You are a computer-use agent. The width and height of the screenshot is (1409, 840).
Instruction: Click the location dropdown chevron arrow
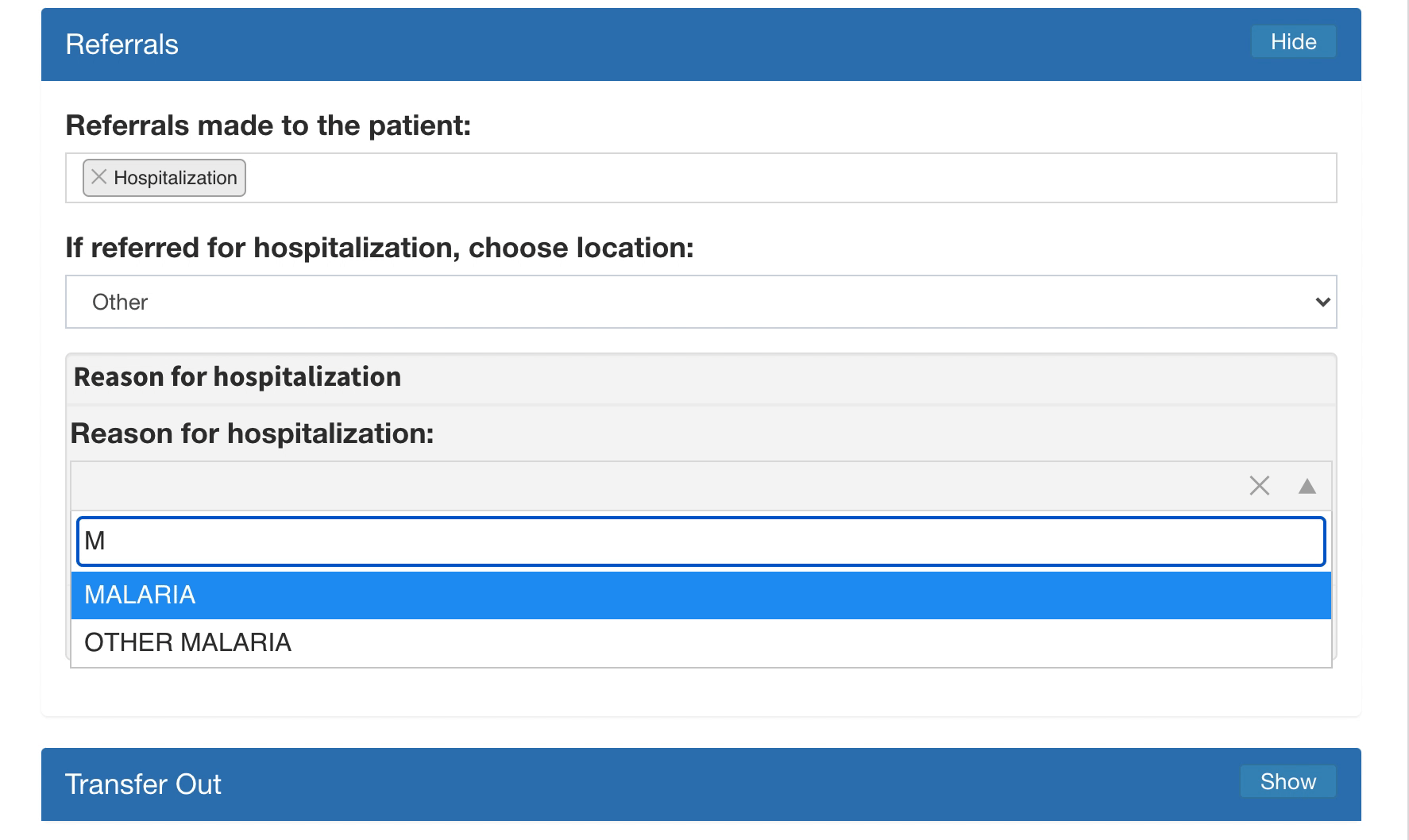pyautogui.click(x=1322, y=302)
